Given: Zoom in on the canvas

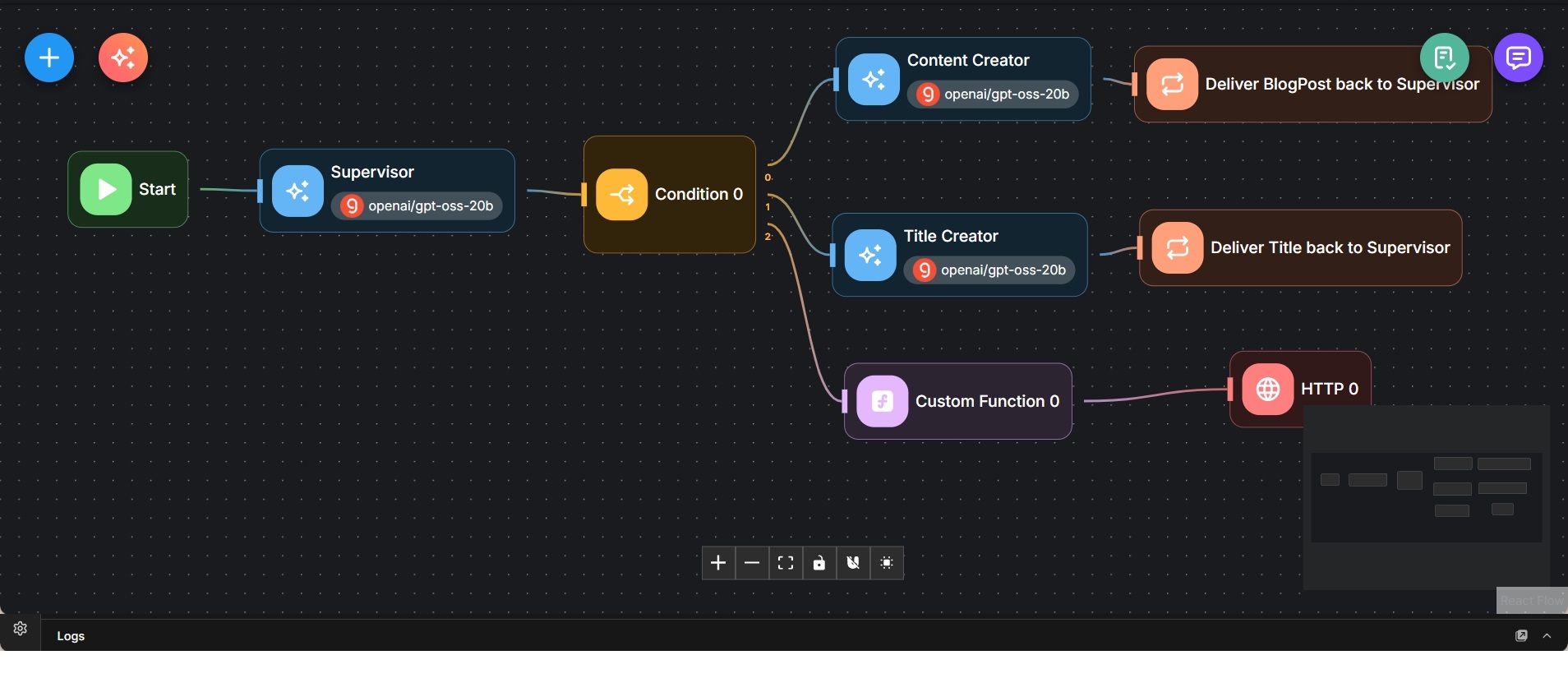Looking at the screenshot, I should click(x=718, y=563).
